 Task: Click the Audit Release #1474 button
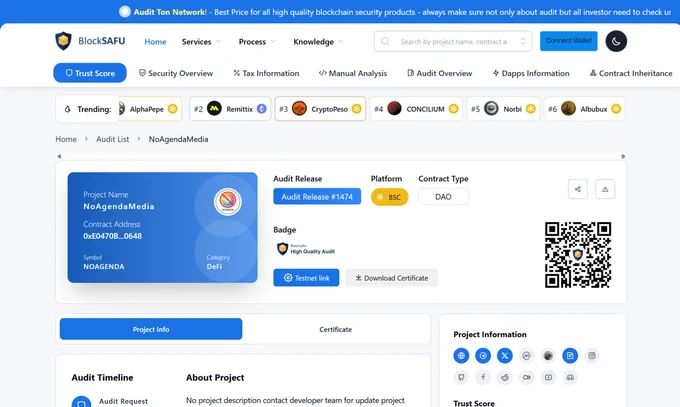pyautogui.click(x=317, y=197)
